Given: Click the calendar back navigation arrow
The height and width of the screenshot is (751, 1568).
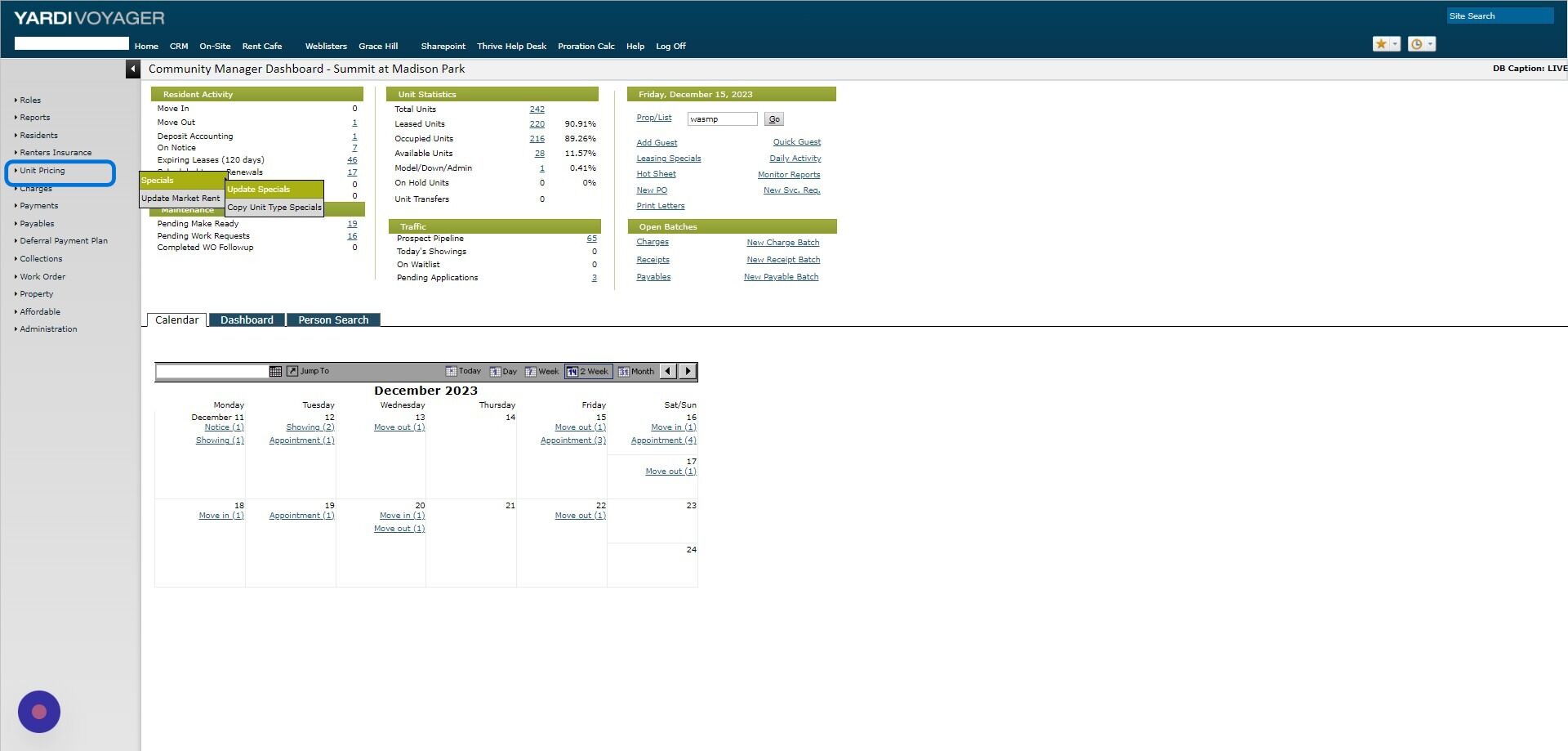Looking at the screenshot, I should pyautogui.click(x=668, y=371).
